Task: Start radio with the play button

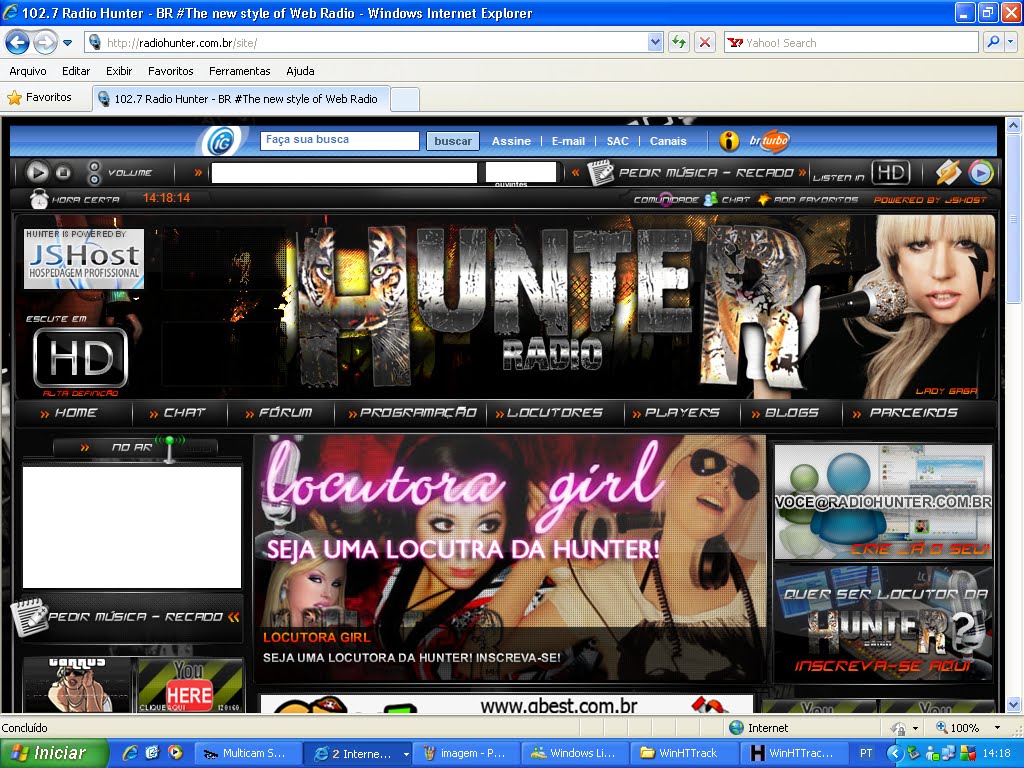Action: (37, 172)
